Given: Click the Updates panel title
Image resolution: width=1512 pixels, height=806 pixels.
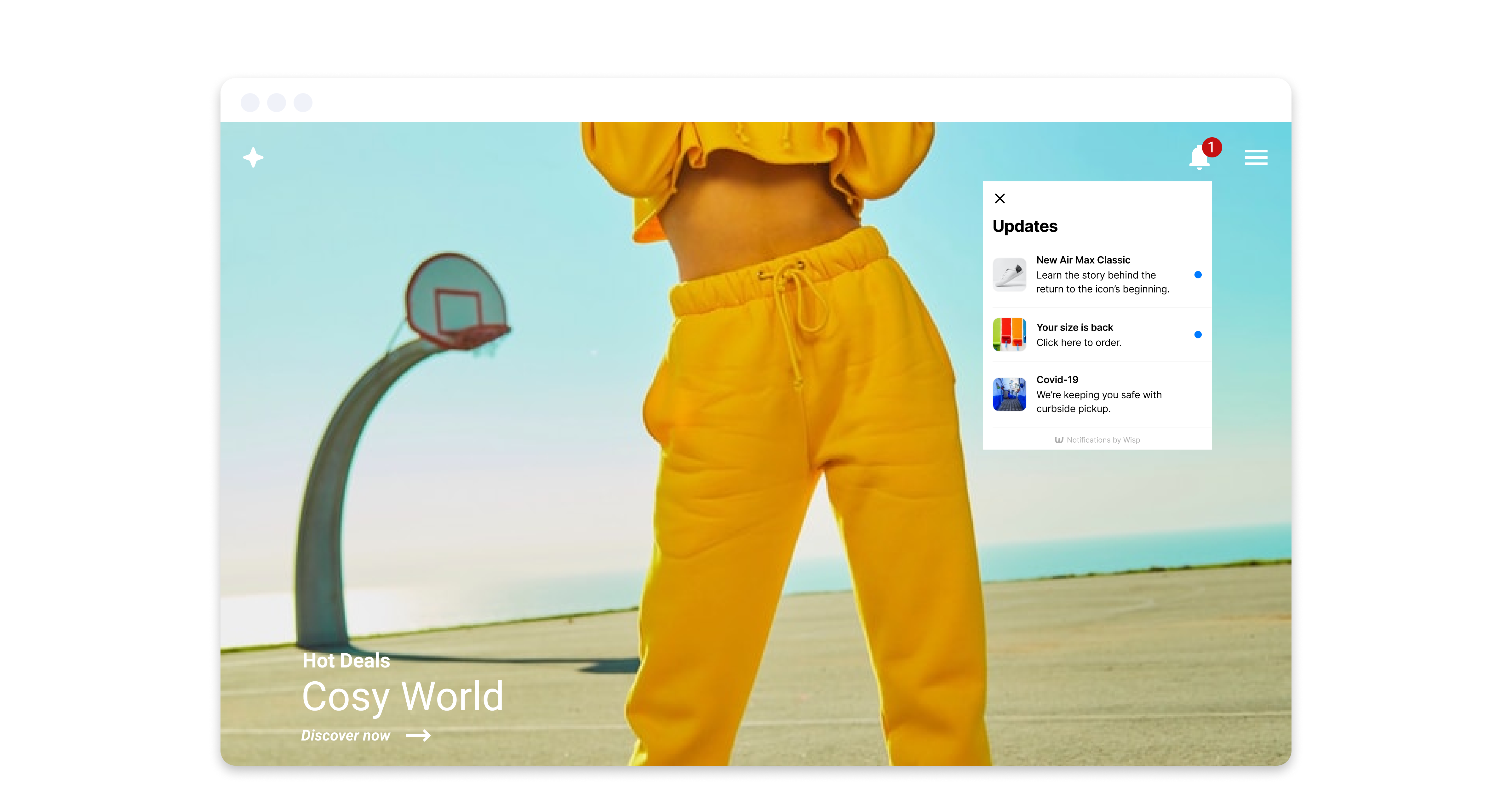Looking at the screenshot, I should 1025,226.
